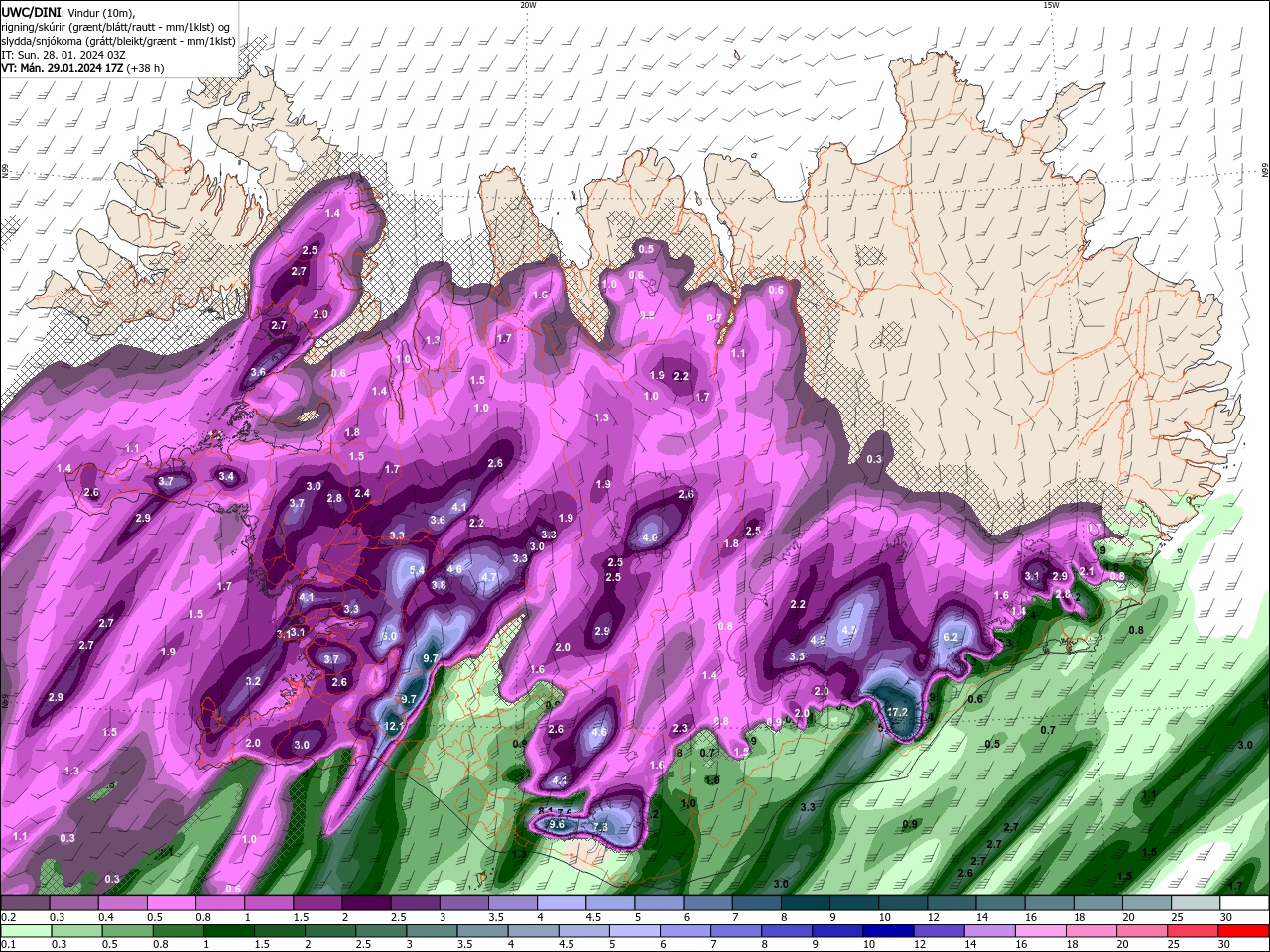Click the 2.3 precipitation value

click(680, 729)
